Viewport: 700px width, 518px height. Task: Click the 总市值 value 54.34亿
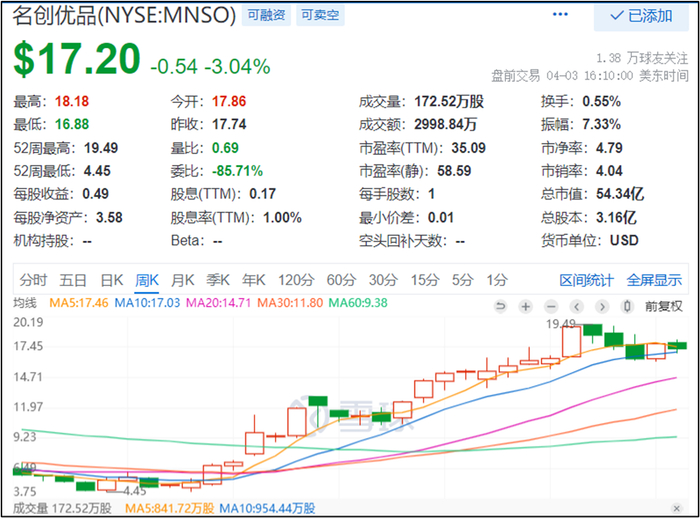click(620, 194)
